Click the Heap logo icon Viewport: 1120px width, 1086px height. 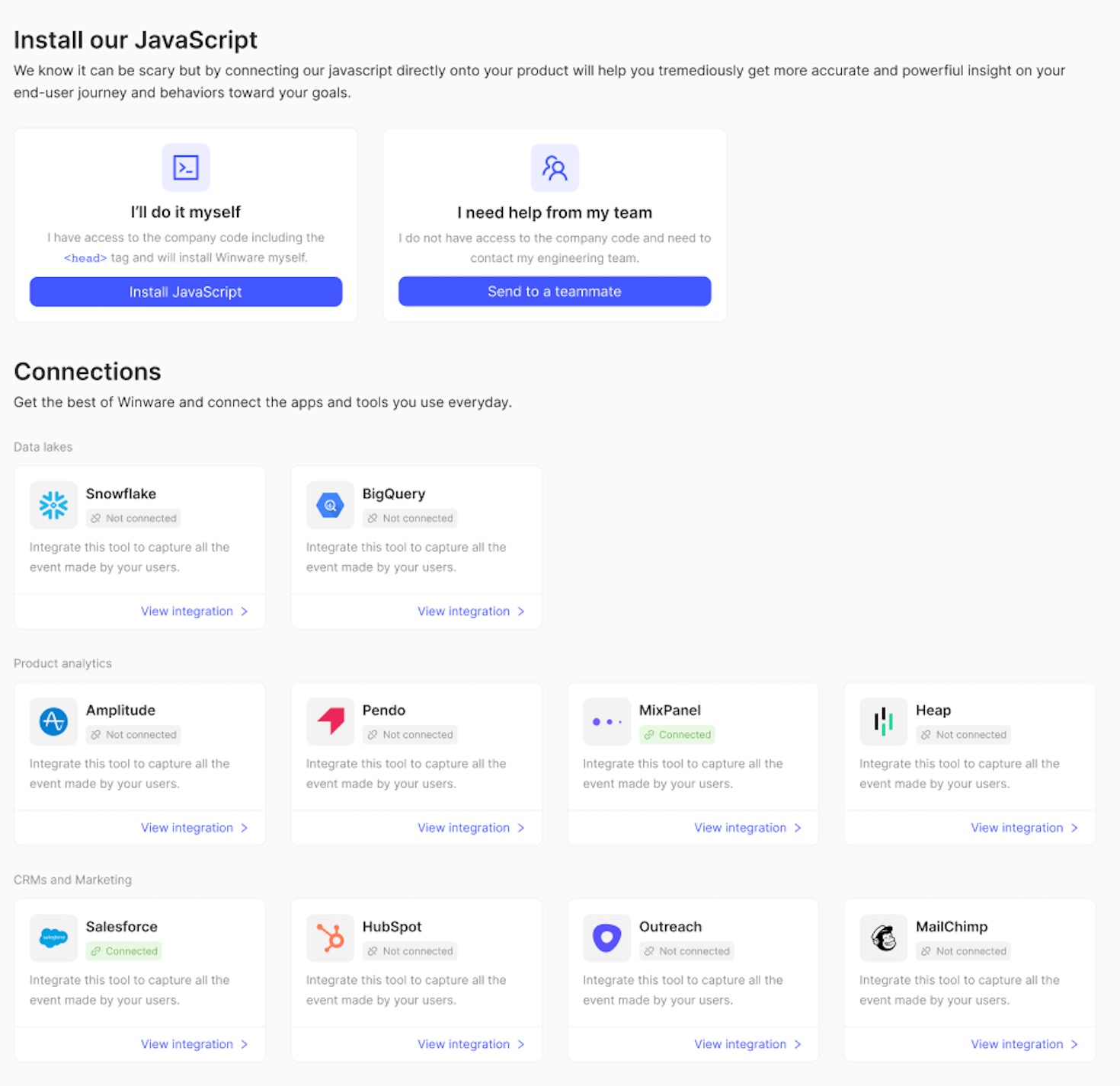[883, 721]
